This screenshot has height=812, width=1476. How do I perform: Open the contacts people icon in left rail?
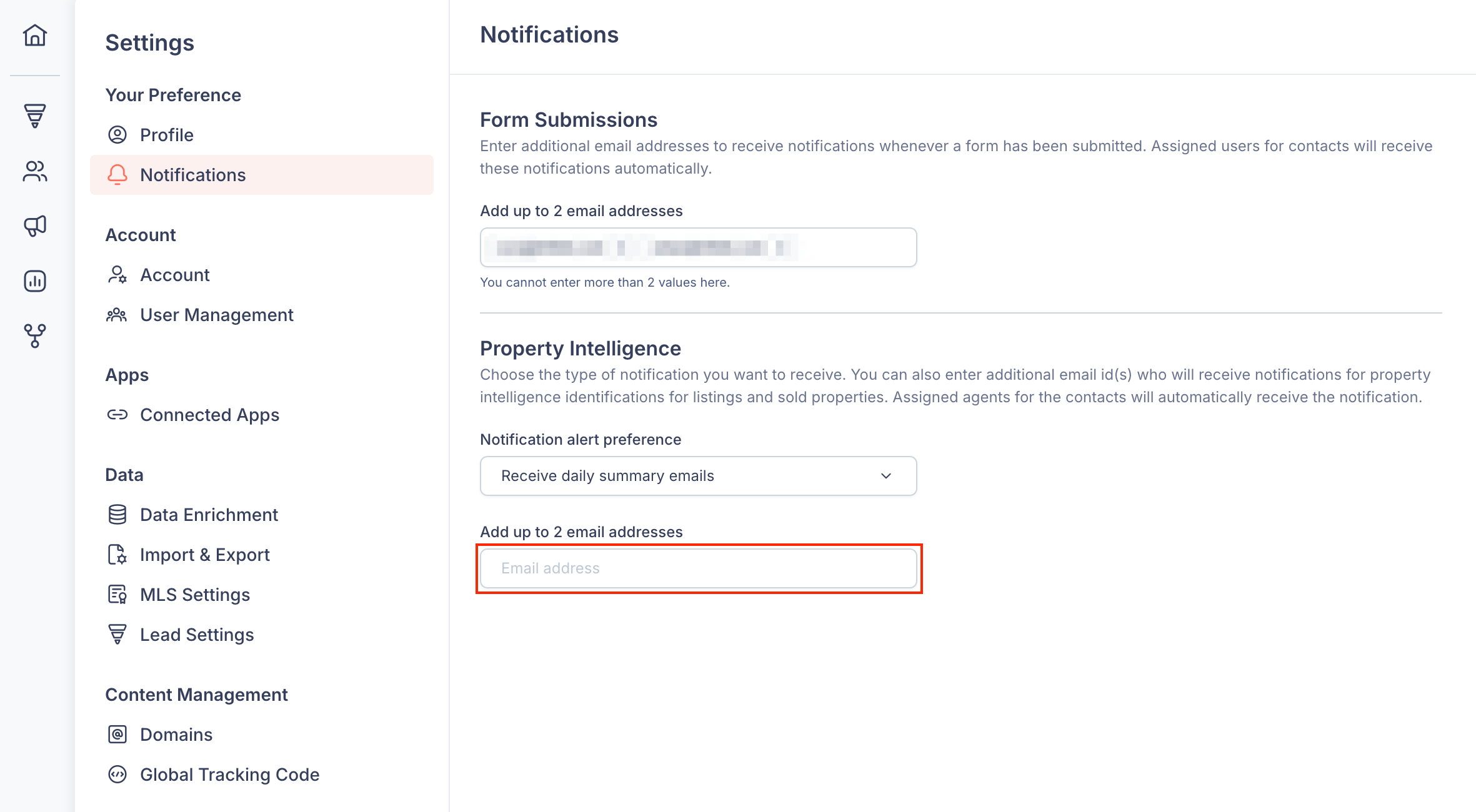(x=35, y=171)
